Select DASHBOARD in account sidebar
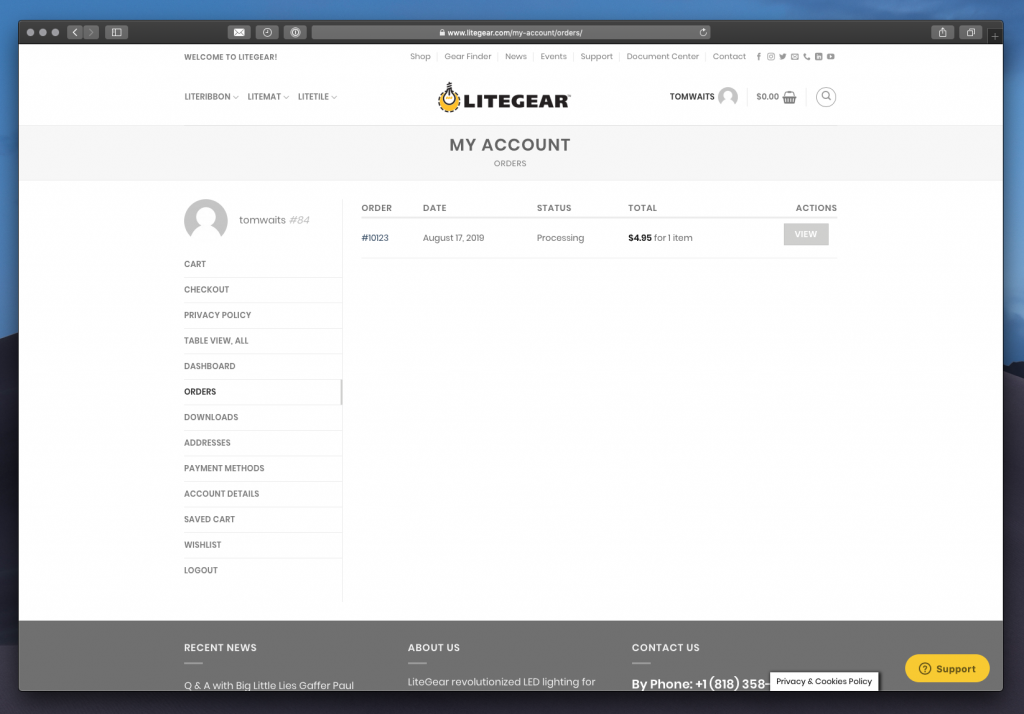Image resolution: width=1024 pixels, height=714 pixels. tap(262, 366)
